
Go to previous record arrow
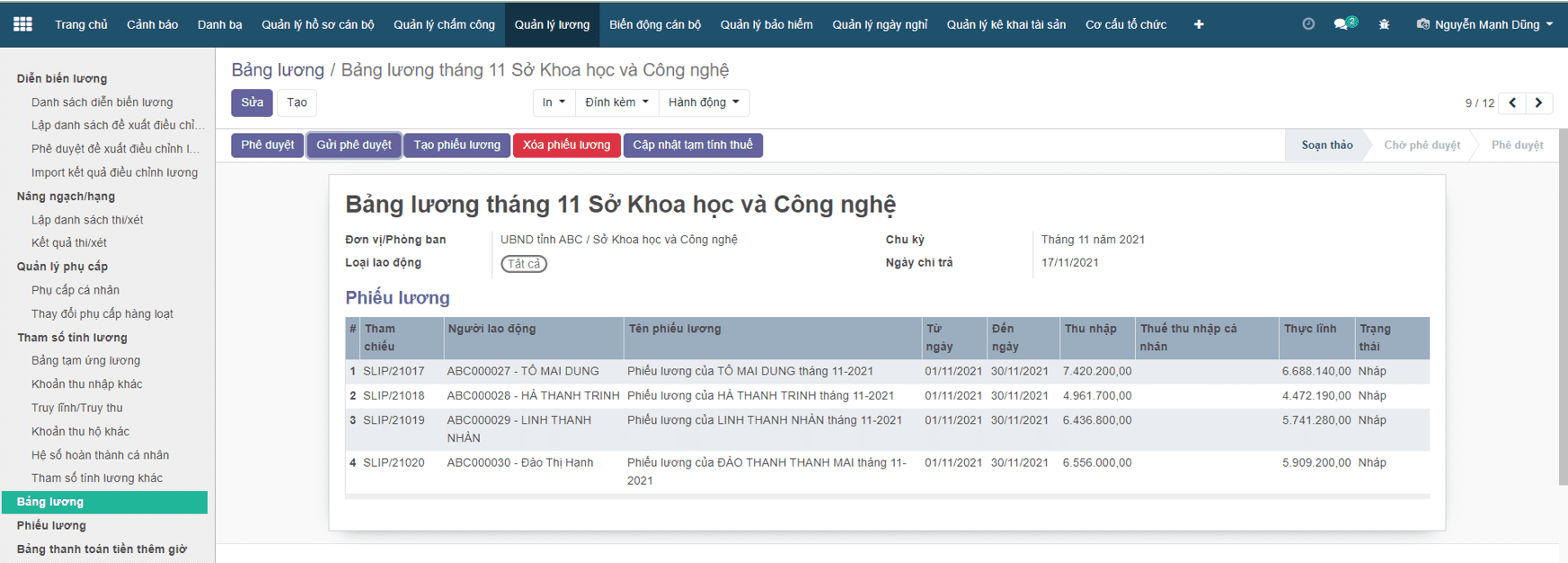(x=1513, y=102)
